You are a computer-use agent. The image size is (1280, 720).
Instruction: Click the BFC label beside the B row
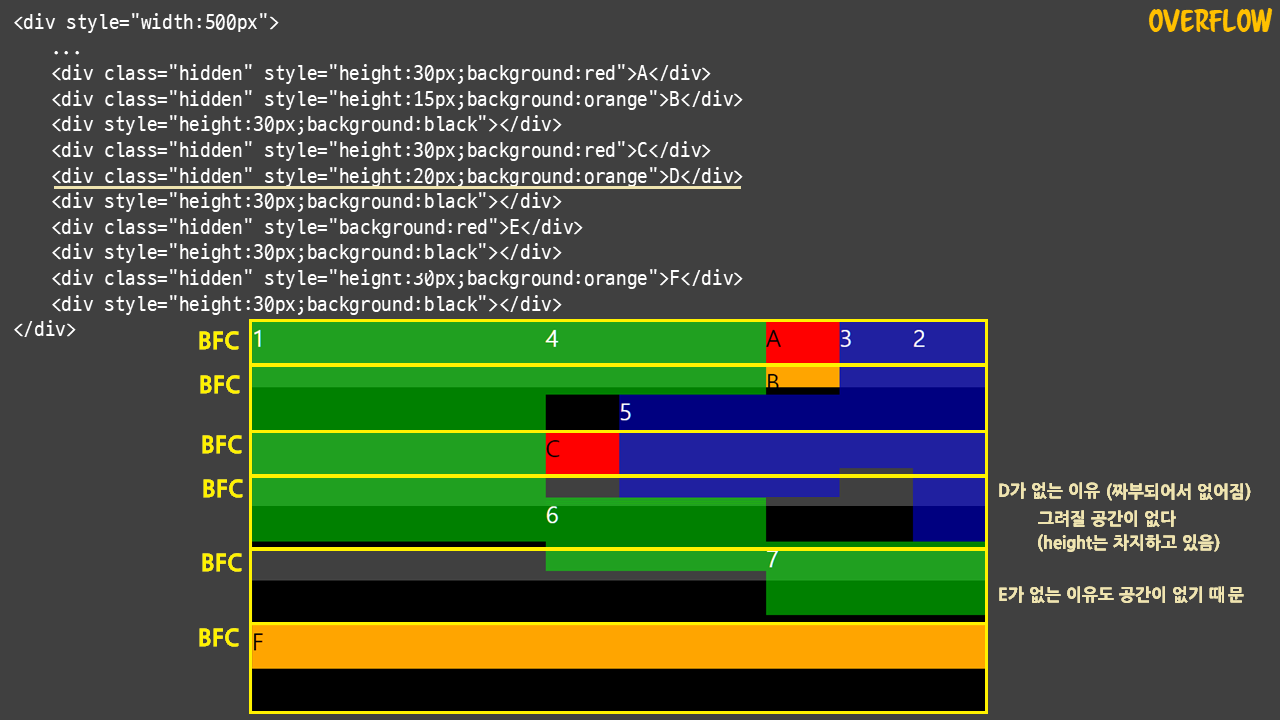pos(220,385)
